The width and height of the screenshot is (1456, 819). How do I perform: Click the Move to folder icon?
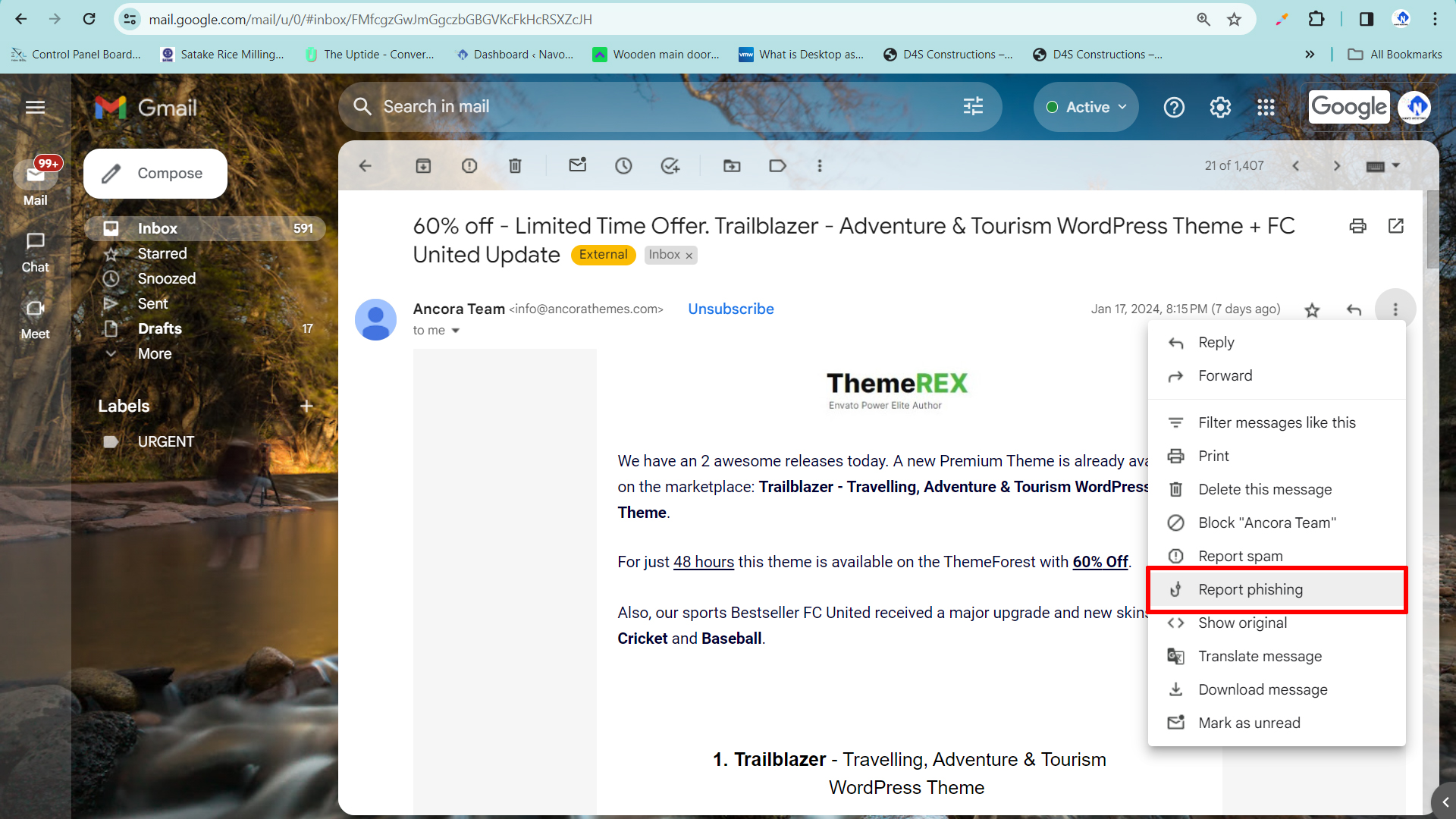pos(732,165)
